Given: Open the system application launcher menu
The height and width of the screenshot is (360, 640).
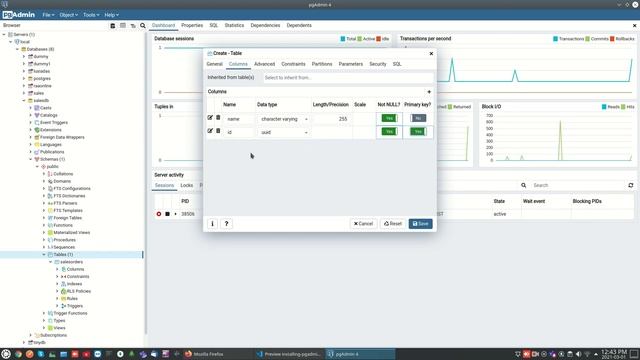Looking at the screenshot, I should (6, 354).
